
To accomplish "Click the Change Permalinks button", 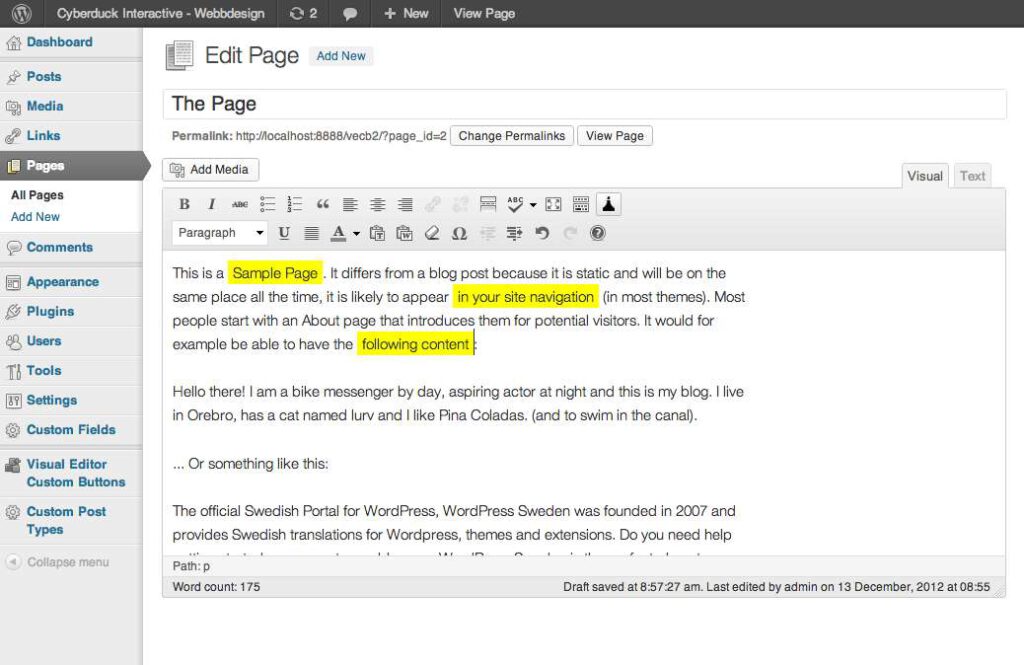I will coord(511,136).
